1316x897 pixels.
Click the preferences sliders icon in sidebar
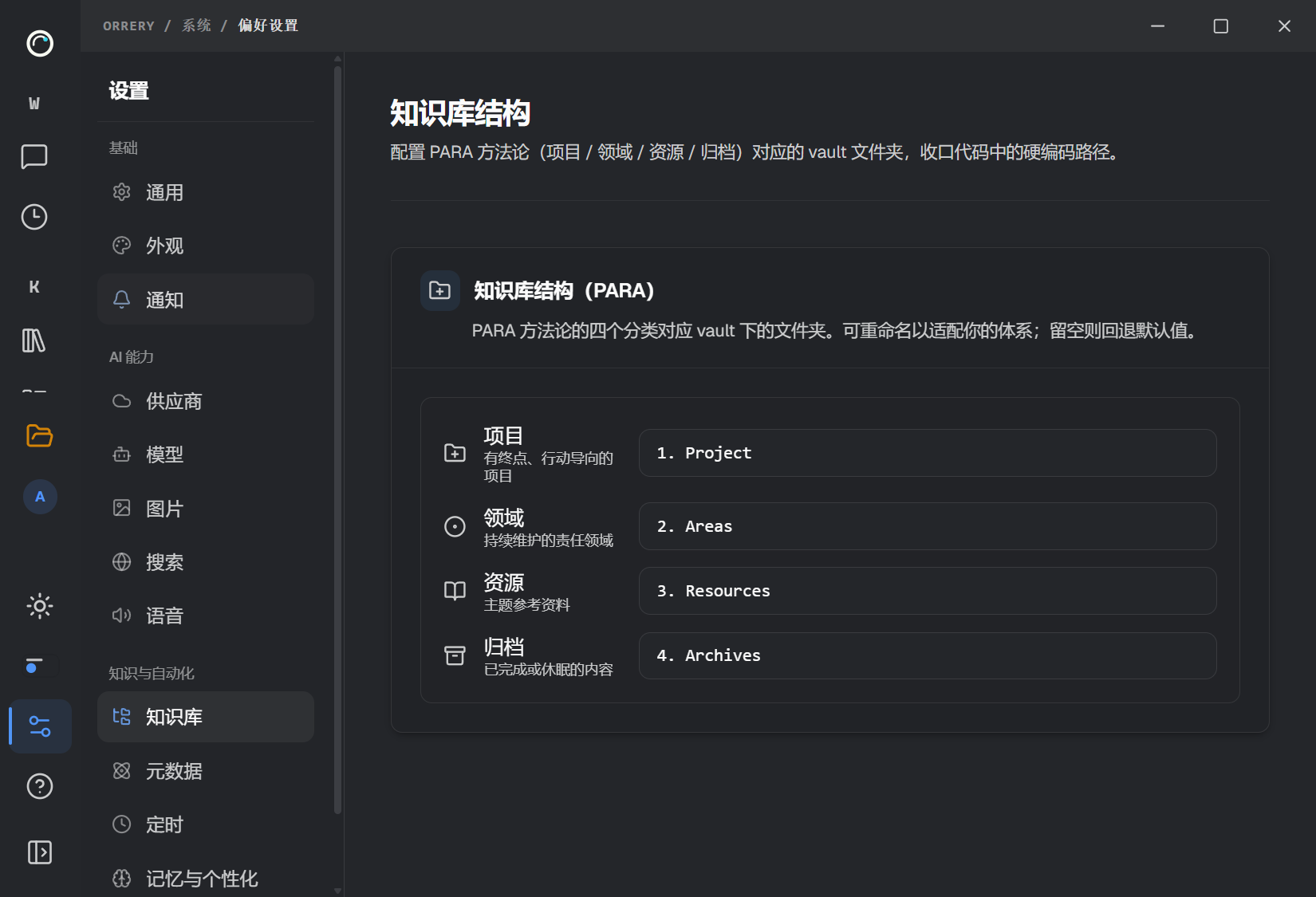click(40, 726)
